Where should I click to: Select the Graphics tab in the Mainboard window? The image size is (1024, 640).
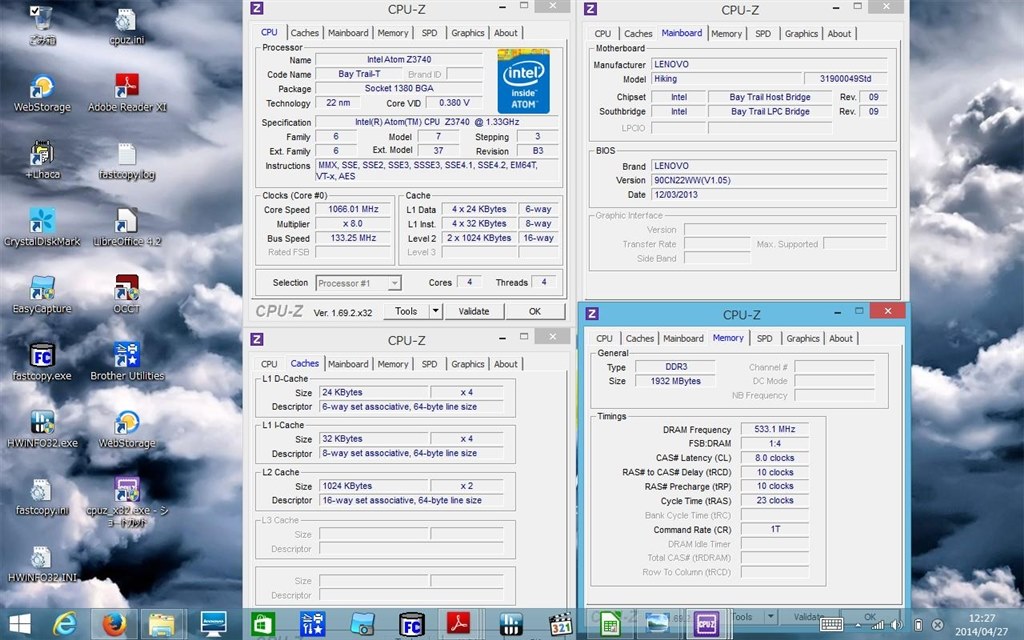click(x=801, y=33)
